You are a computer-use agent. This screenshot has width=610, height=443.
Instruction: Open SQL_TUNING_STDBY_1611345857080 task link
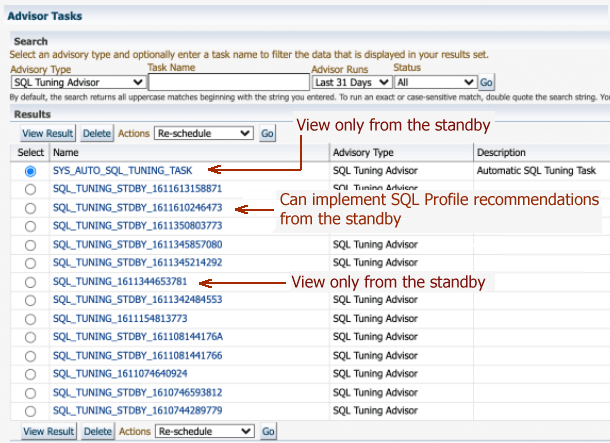[137, 244]
